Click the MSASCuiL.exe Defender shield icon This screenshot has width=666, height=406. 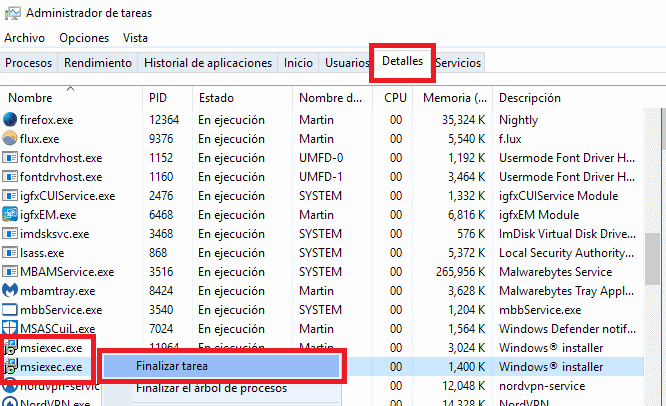(x=10, y=328)
